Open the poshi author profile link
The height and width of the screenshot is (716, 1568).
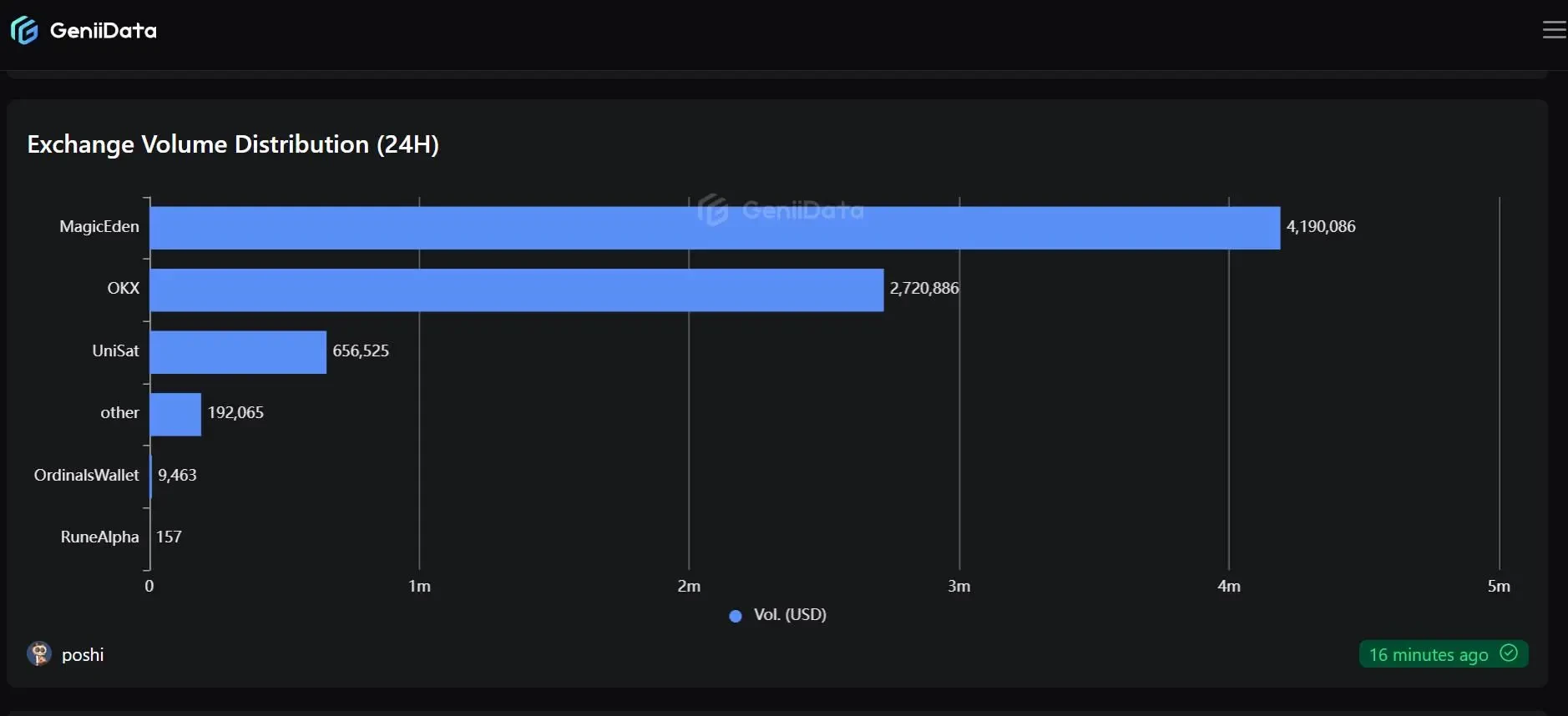pyautogui.click(x=83, y=655)
